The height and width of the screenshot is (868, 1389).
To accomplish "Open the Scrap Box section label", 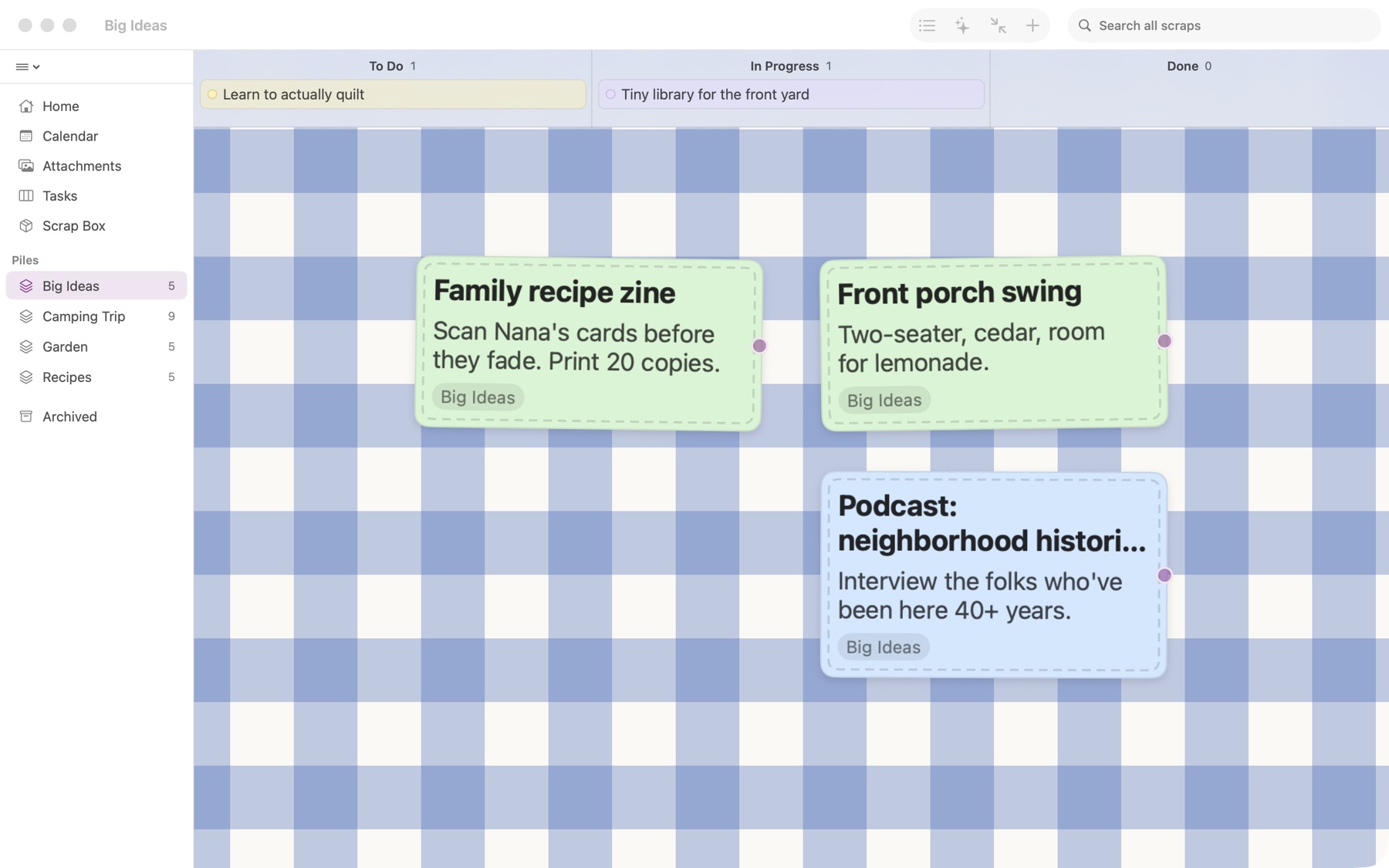I will 74,226.
